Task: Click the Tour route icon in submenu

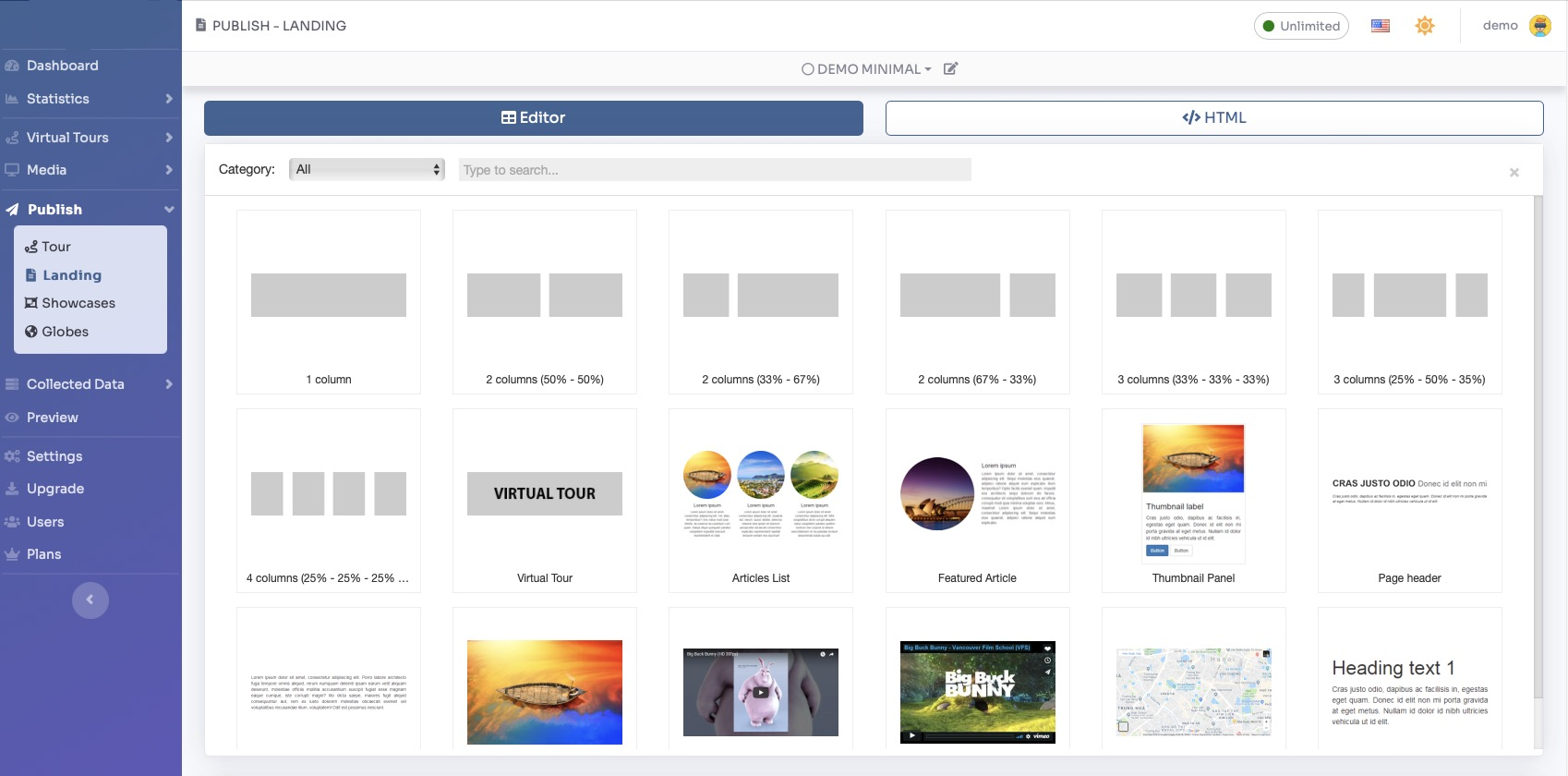Action: pos(31,247)
